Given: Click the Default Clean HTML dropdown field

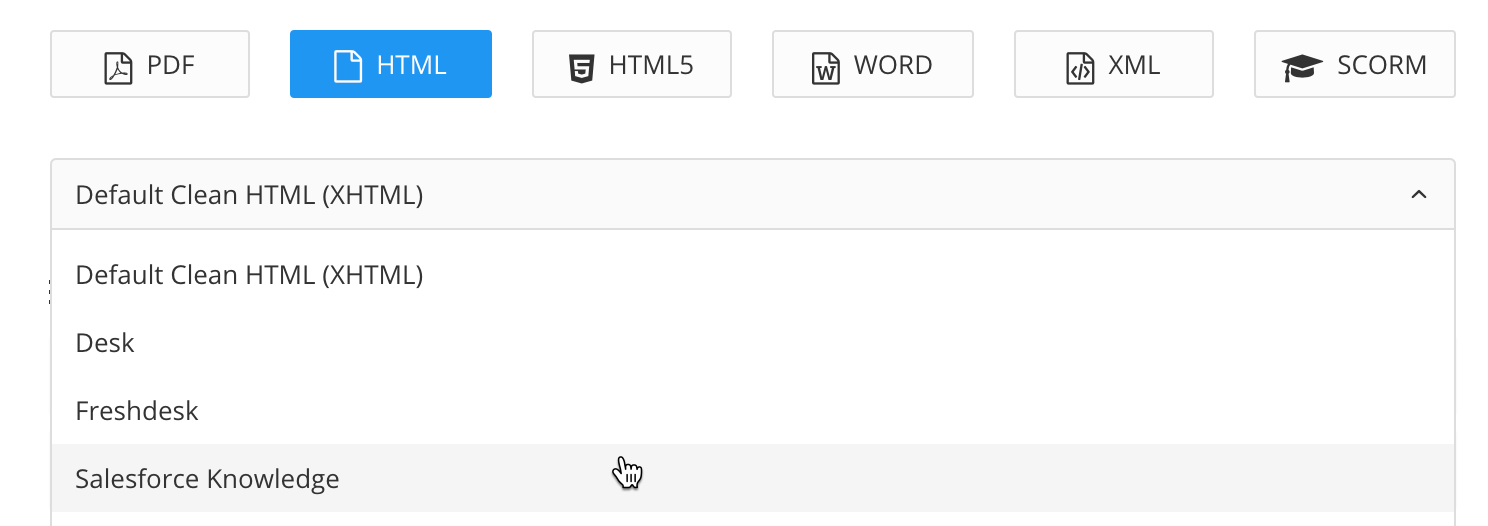Looking at the screenshot, I should click(x=700, y=195).
